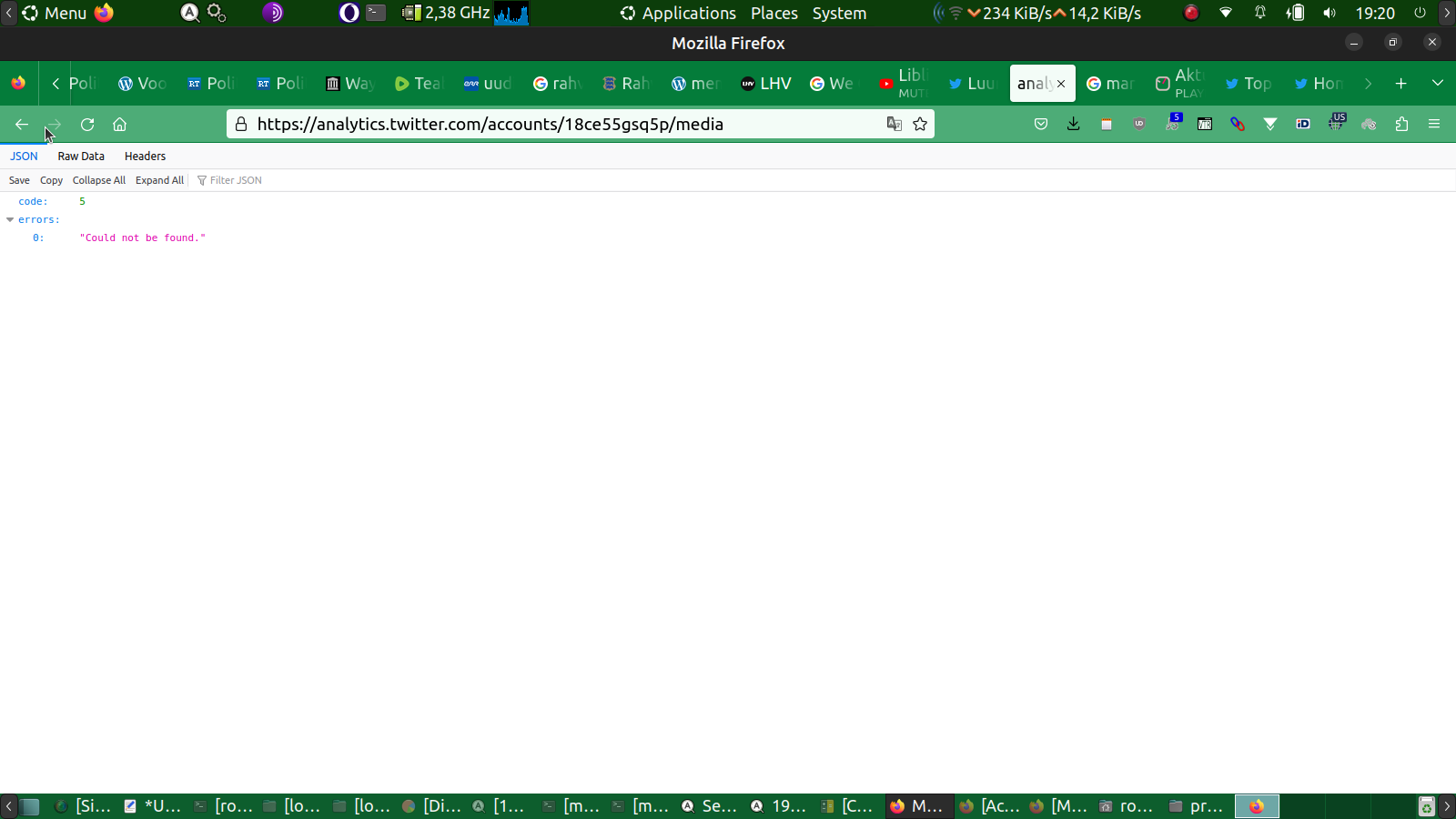Reload the current page

[87, 125]
